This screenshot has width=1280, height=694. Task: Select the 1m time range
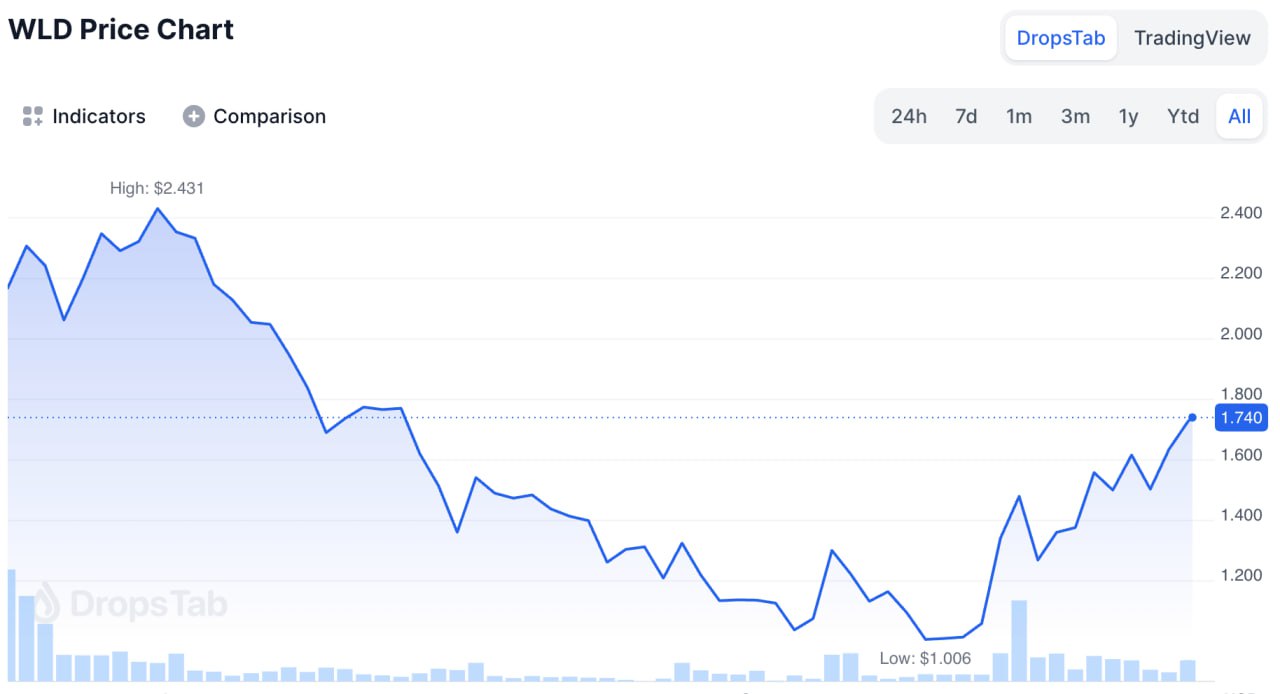[1019, 116]
